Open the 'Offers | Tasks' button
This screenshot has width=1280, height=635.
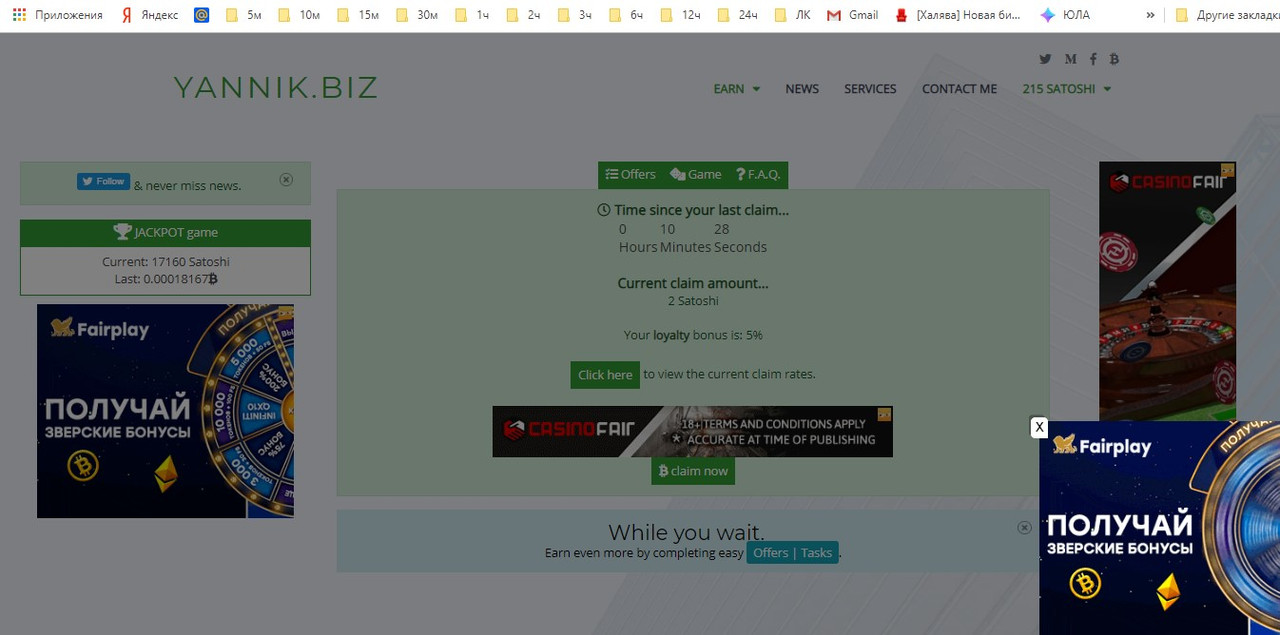(x=793, y=553)
